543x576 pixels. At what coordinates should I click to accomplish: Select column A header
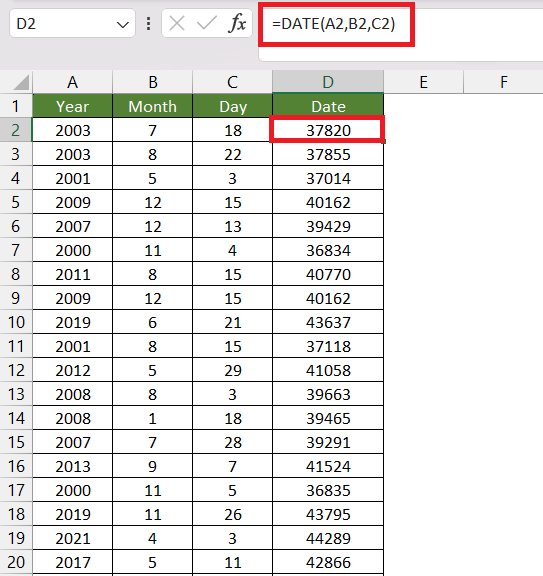click(73, 82)
